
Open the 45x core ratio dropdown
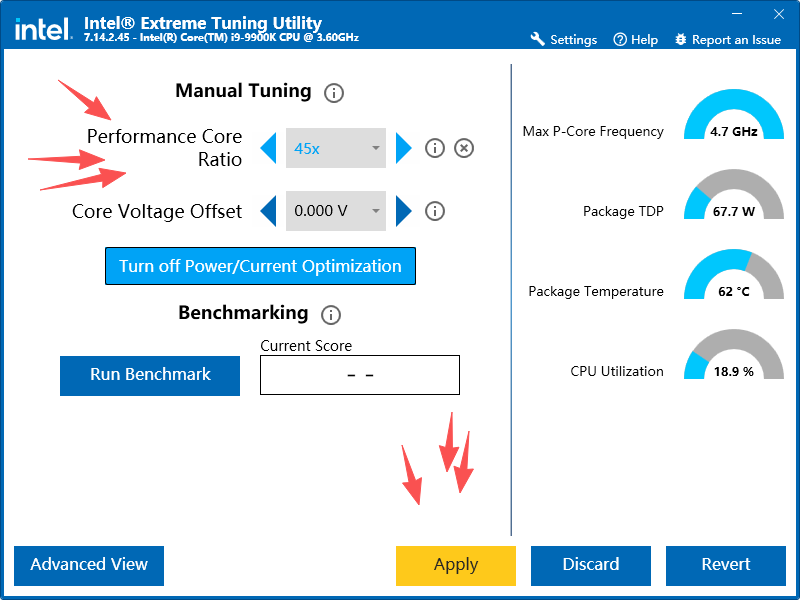click(336, 148)
